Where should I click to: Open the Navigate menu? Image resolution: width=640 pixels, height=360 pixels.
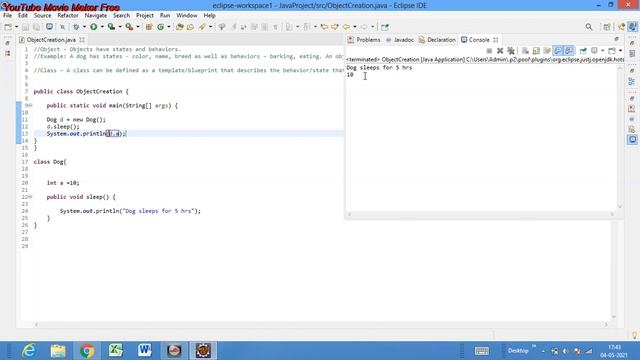[96, 16]
